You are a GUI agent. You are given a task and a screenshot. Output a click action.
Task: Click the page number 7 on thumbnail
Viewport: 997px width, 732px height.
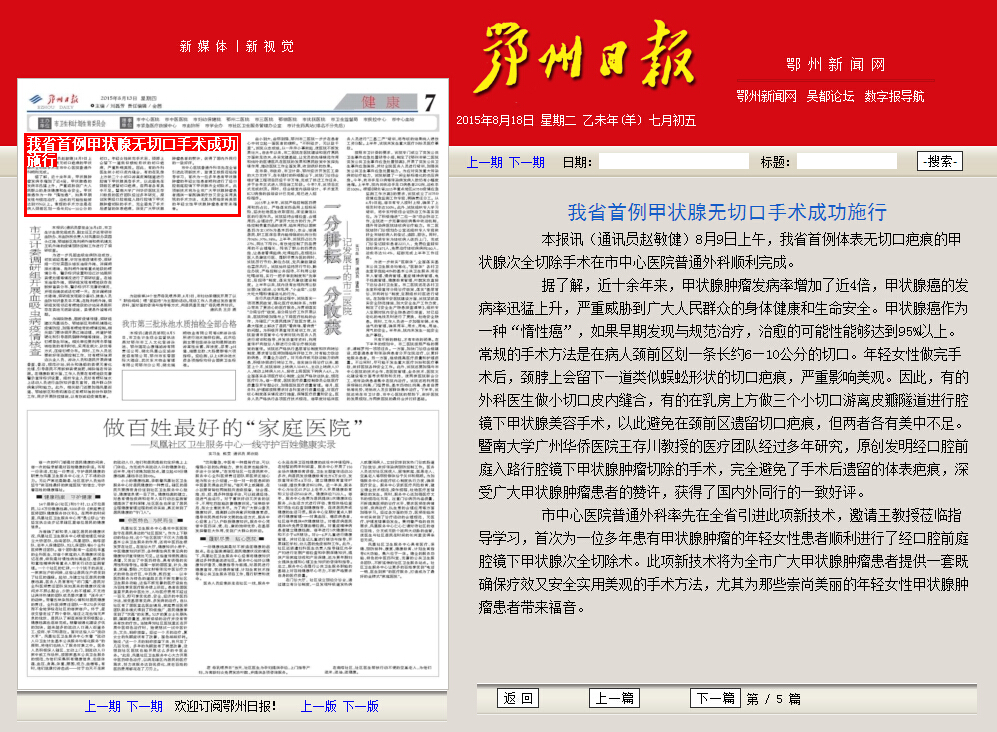430,102
